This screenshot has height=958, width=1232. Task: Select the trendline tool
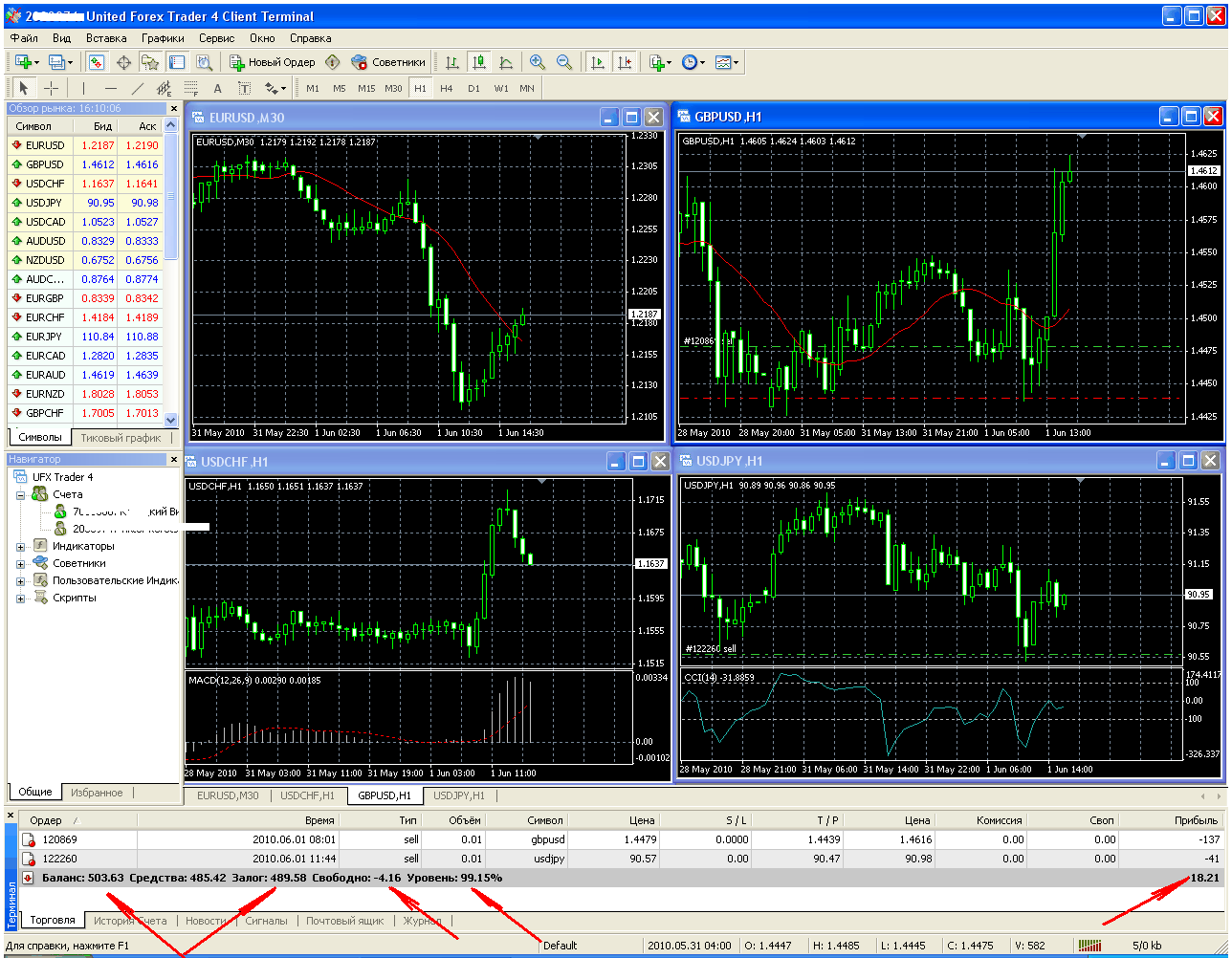pos(137,88)
